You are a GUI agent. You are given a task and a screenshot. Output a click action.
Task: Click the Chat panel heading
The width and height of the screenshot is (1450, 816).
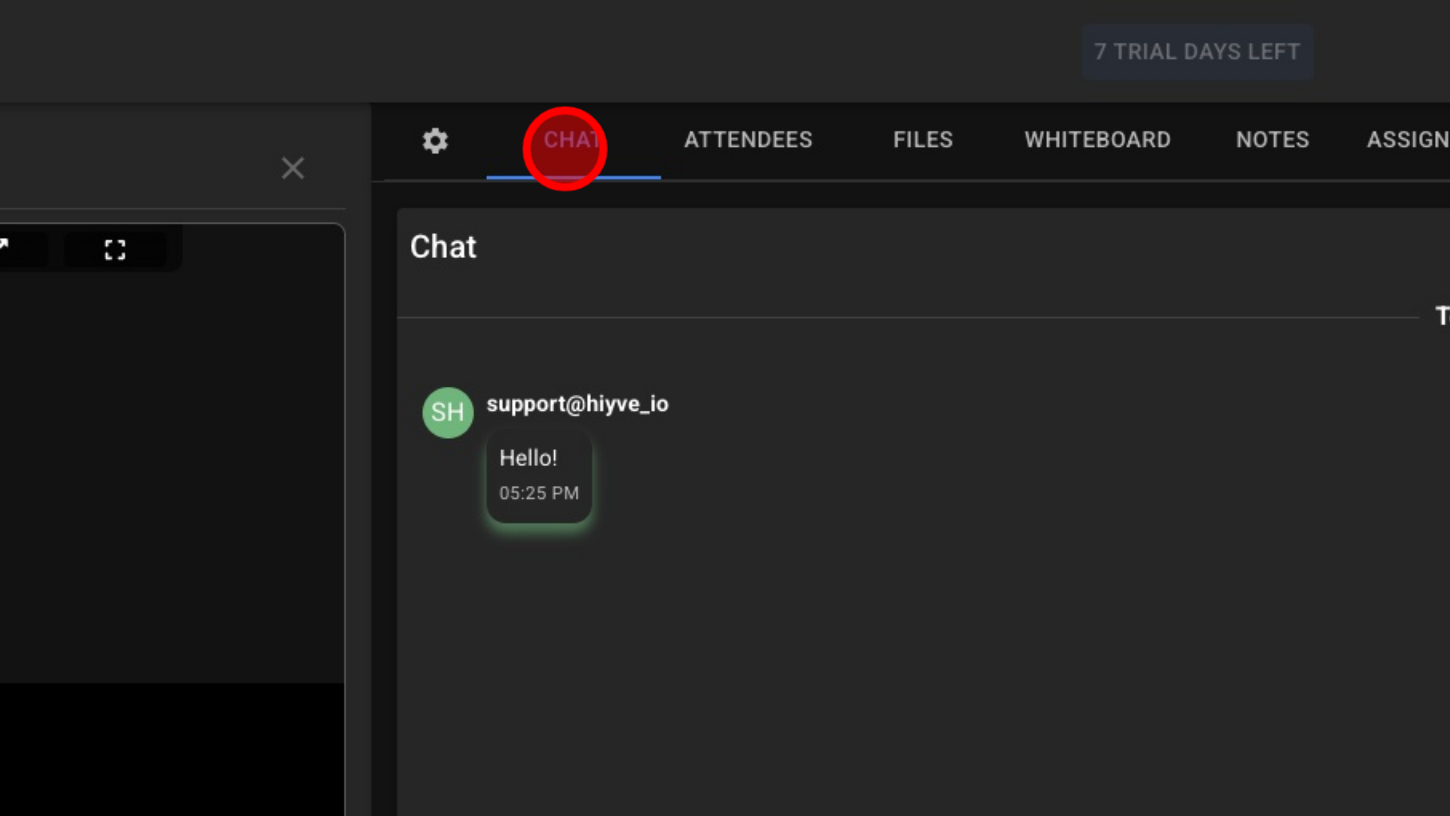tap(443, 247)
